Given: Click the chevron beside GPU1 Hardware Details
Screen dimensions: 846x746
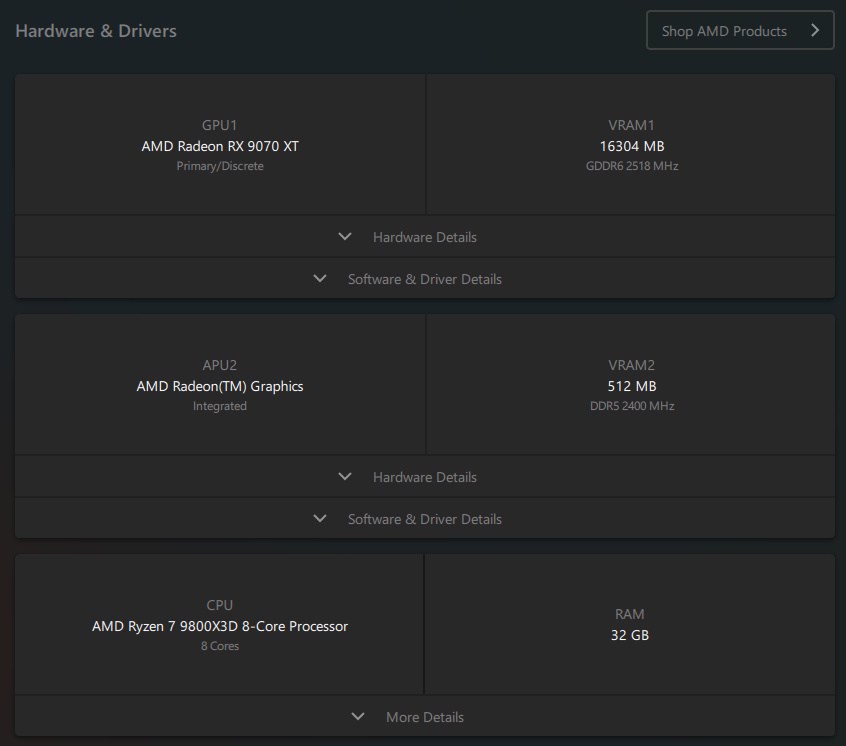Looking at the screenshot, I should 345,236.
